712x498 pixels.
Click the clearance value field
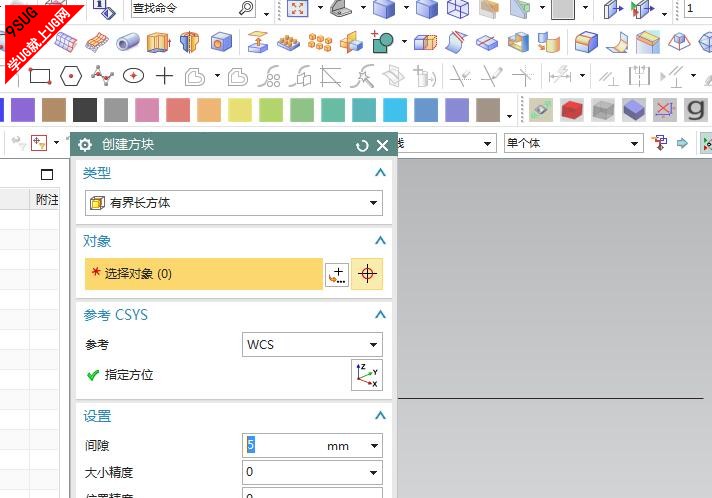pos(312,446)
